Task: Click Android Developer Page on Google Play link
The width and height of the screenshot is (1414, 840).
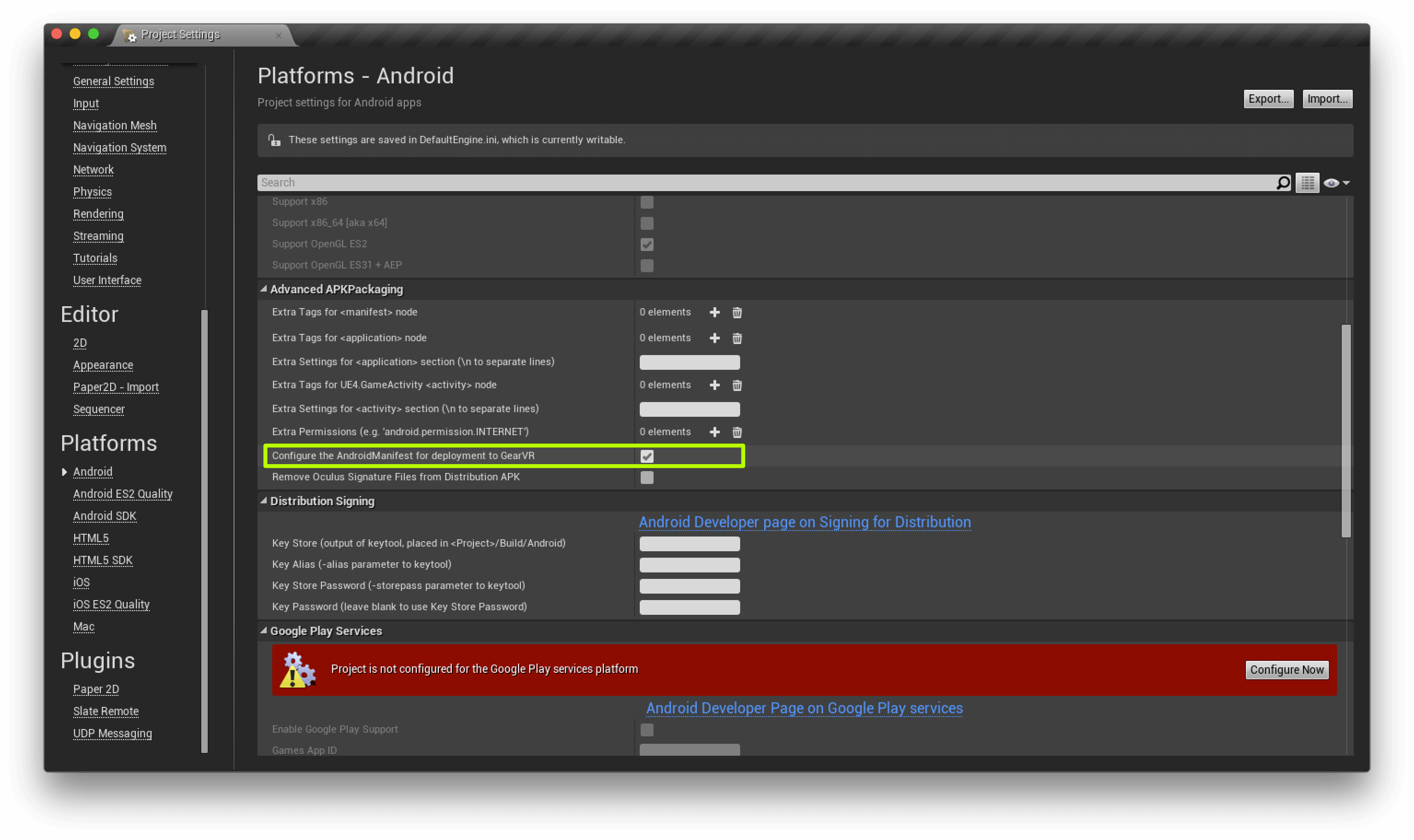Action: (804, 708)
